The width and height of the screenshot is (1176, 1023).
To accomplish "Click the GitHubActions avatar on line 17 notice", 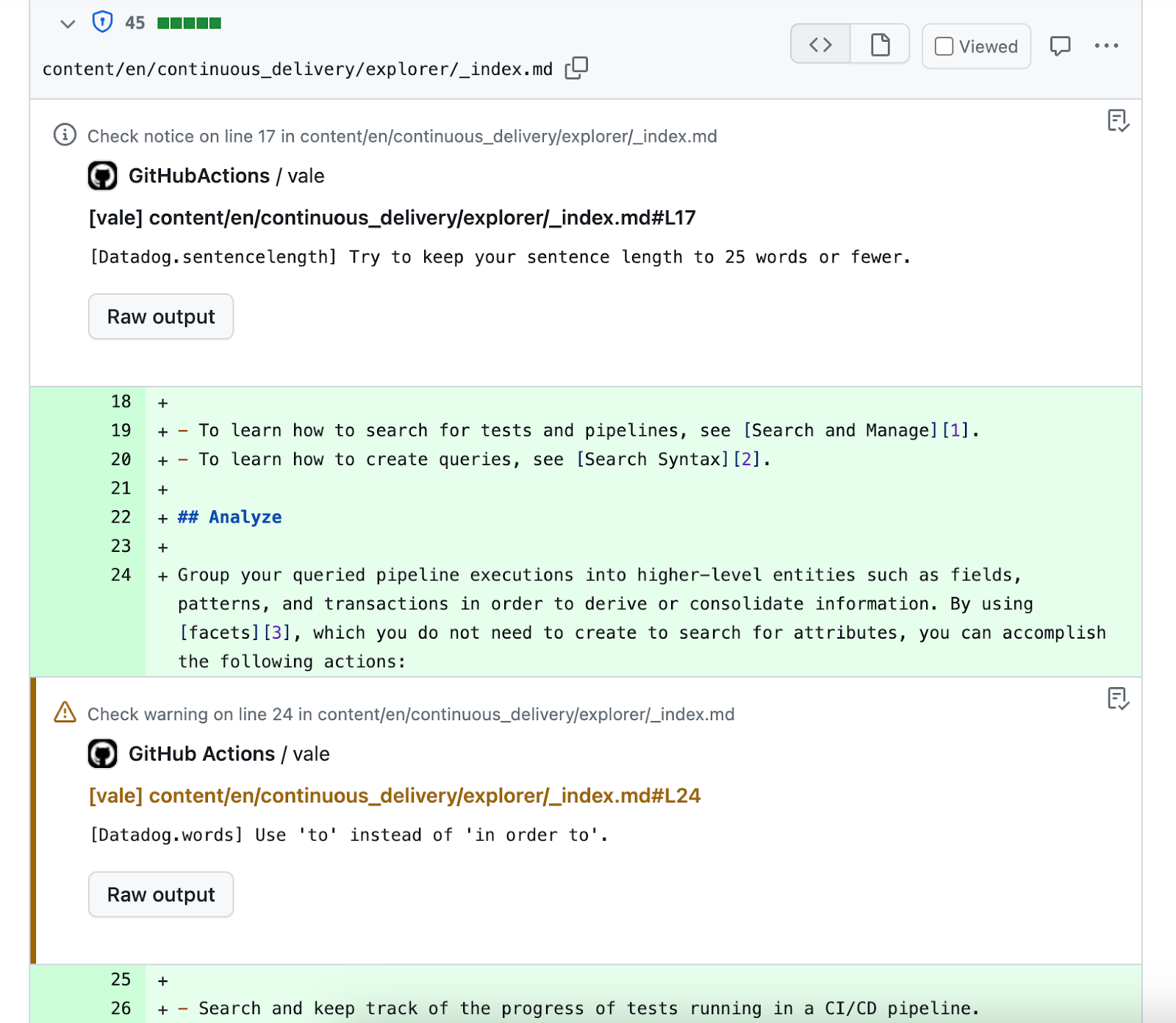I will point(103,176).
